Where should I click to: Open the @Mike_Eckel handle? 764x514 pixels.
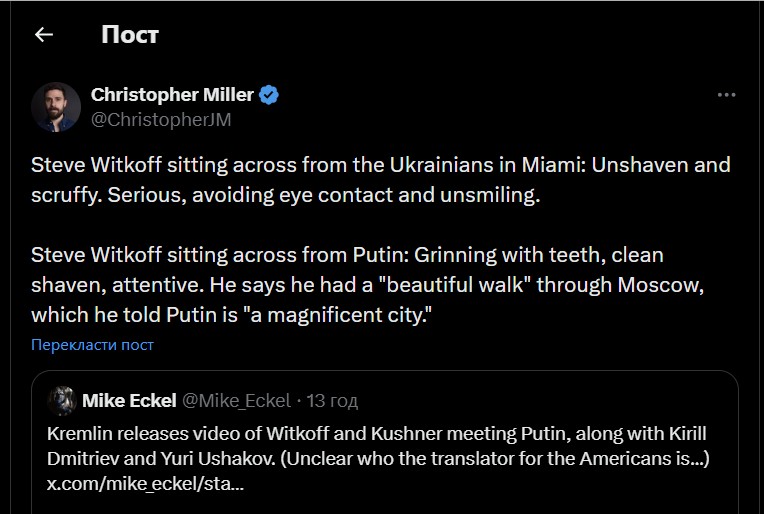pos(235,401)
